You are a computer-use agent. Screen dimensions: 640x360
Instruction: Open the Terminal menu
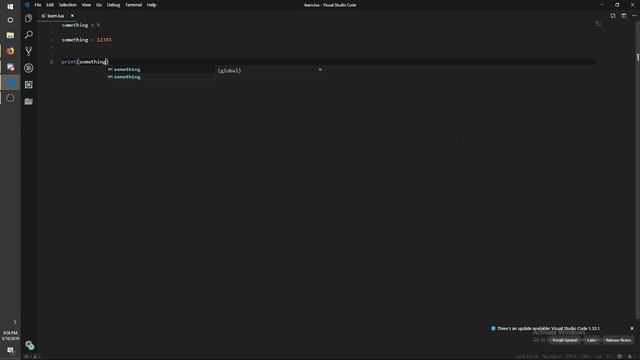(133, 5)
